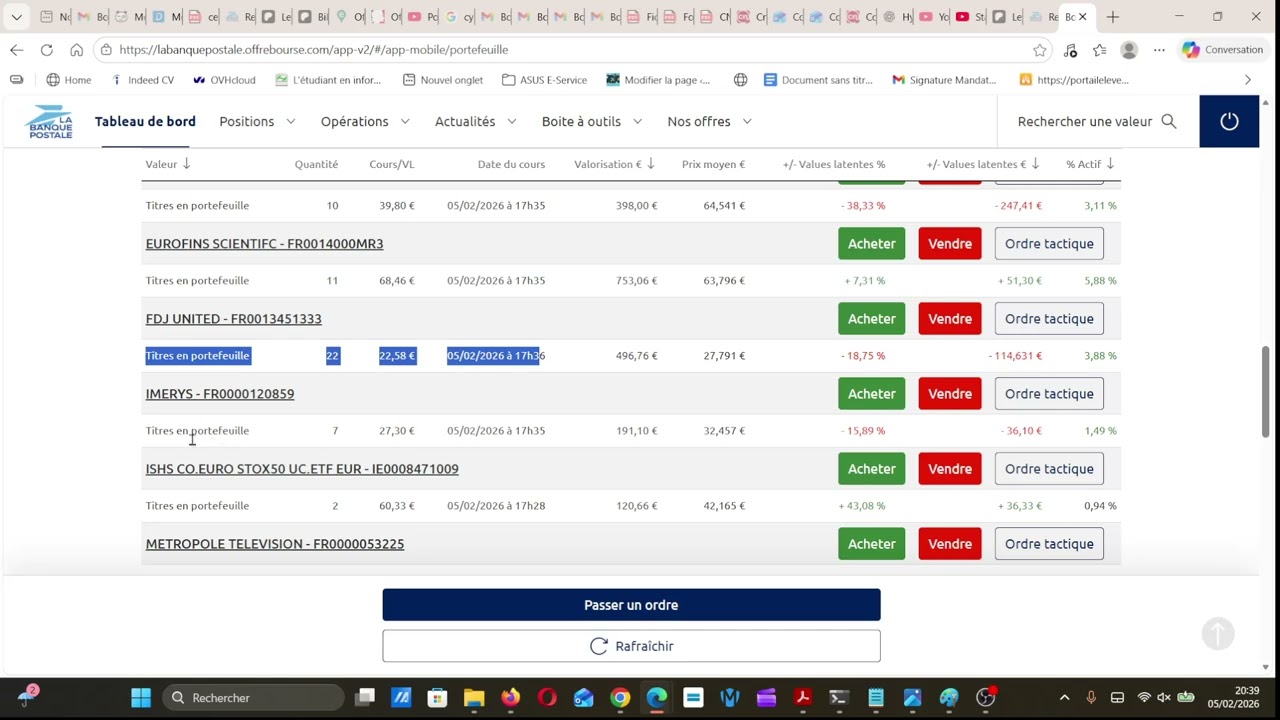Open the browser profile avatar
Screen dimensions: 1280x720
pos(1129,49)
